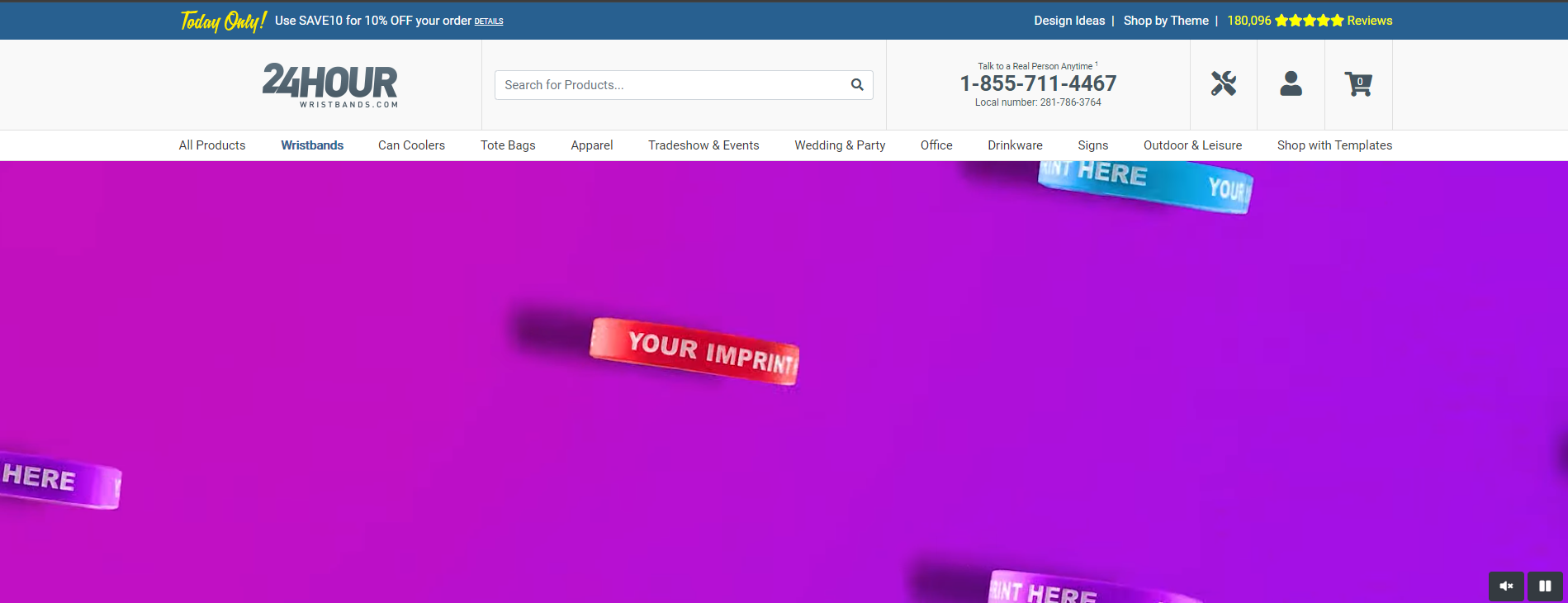Toggle the video mute speaker icon
The width and height of the screenshot is (1568, 603).
[1506, 586]
